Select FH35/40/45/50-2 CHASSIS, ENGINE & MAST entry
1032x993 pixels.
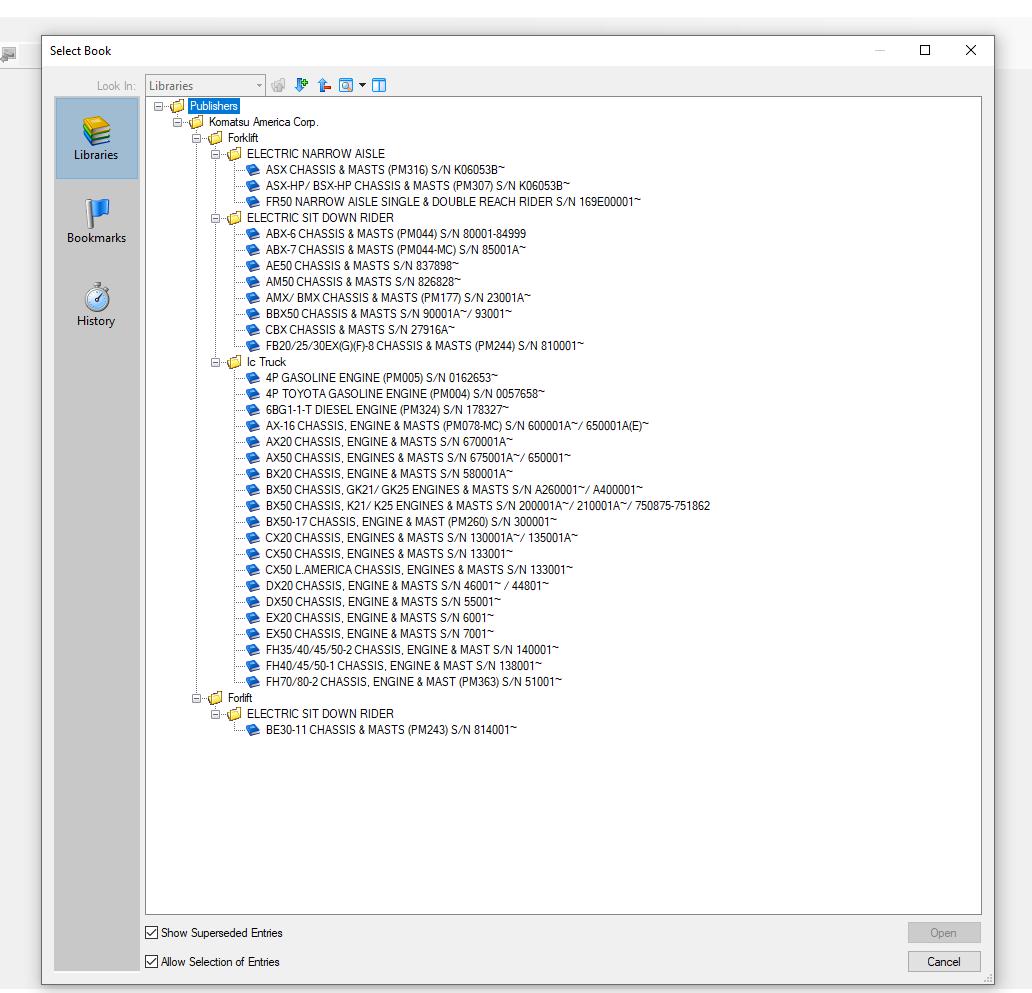pos(412,650)
